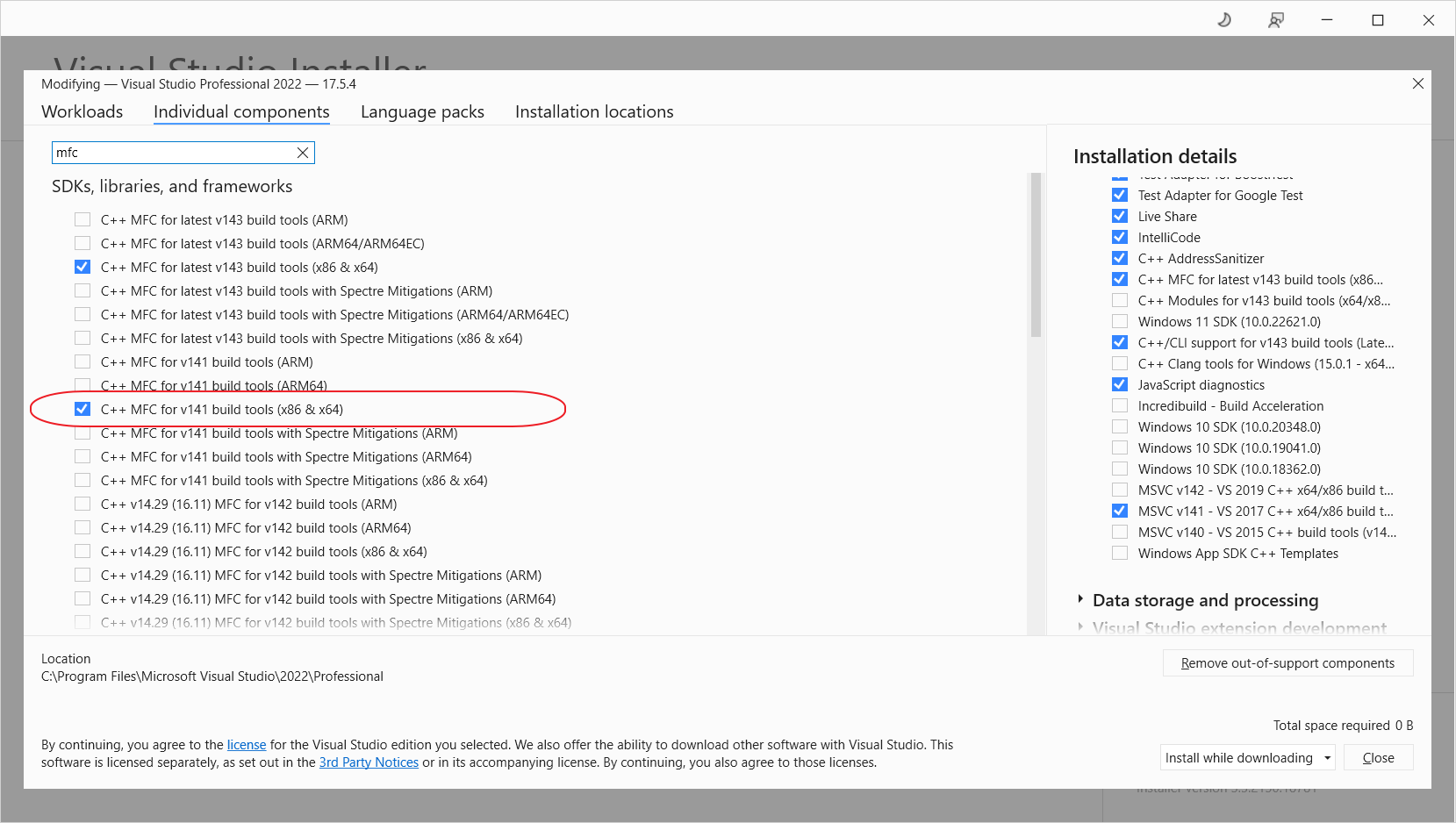
Task: Open the feedback icon in title bar
Action: 1276,20
